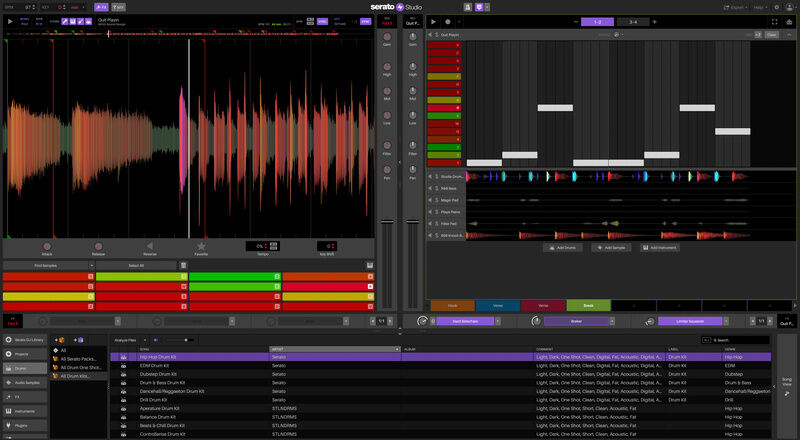800x440 pixels.
Task: Mute the Magic Pad track
Action: click(x=430, y=200)
